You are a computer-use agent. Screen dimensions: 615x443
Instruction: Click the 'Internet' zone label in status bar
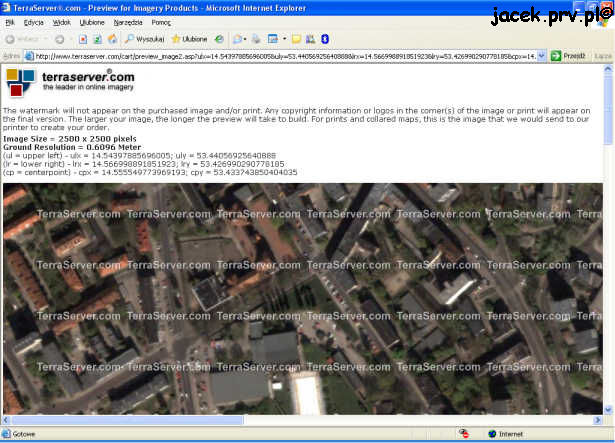pos(511,434)
